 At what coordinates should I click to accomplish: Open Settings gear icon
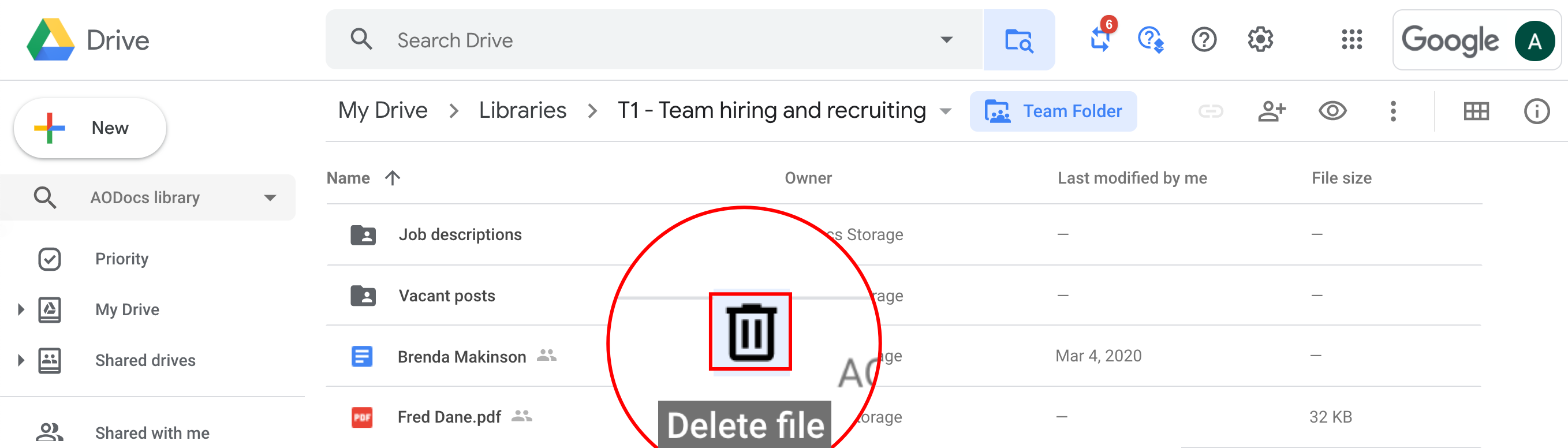1260,40
